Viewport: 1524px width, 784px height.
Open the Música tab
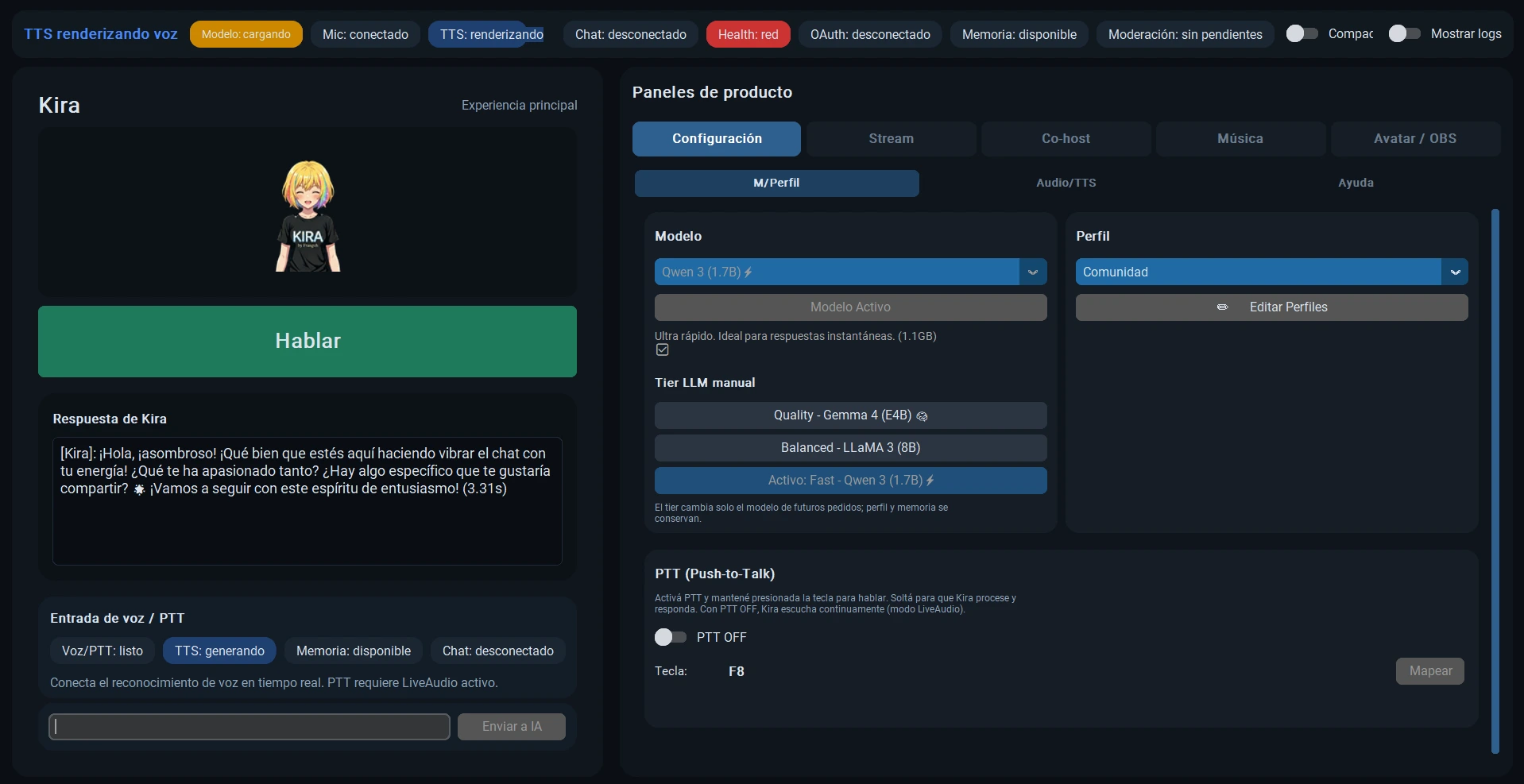[x=1240, y=139]
